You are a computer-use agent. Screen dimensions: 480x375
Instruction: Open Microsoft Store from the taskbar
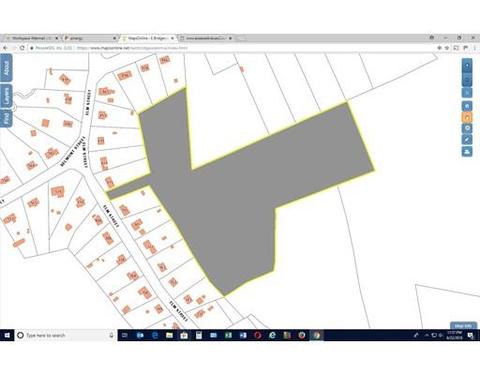tap(184, 335)
